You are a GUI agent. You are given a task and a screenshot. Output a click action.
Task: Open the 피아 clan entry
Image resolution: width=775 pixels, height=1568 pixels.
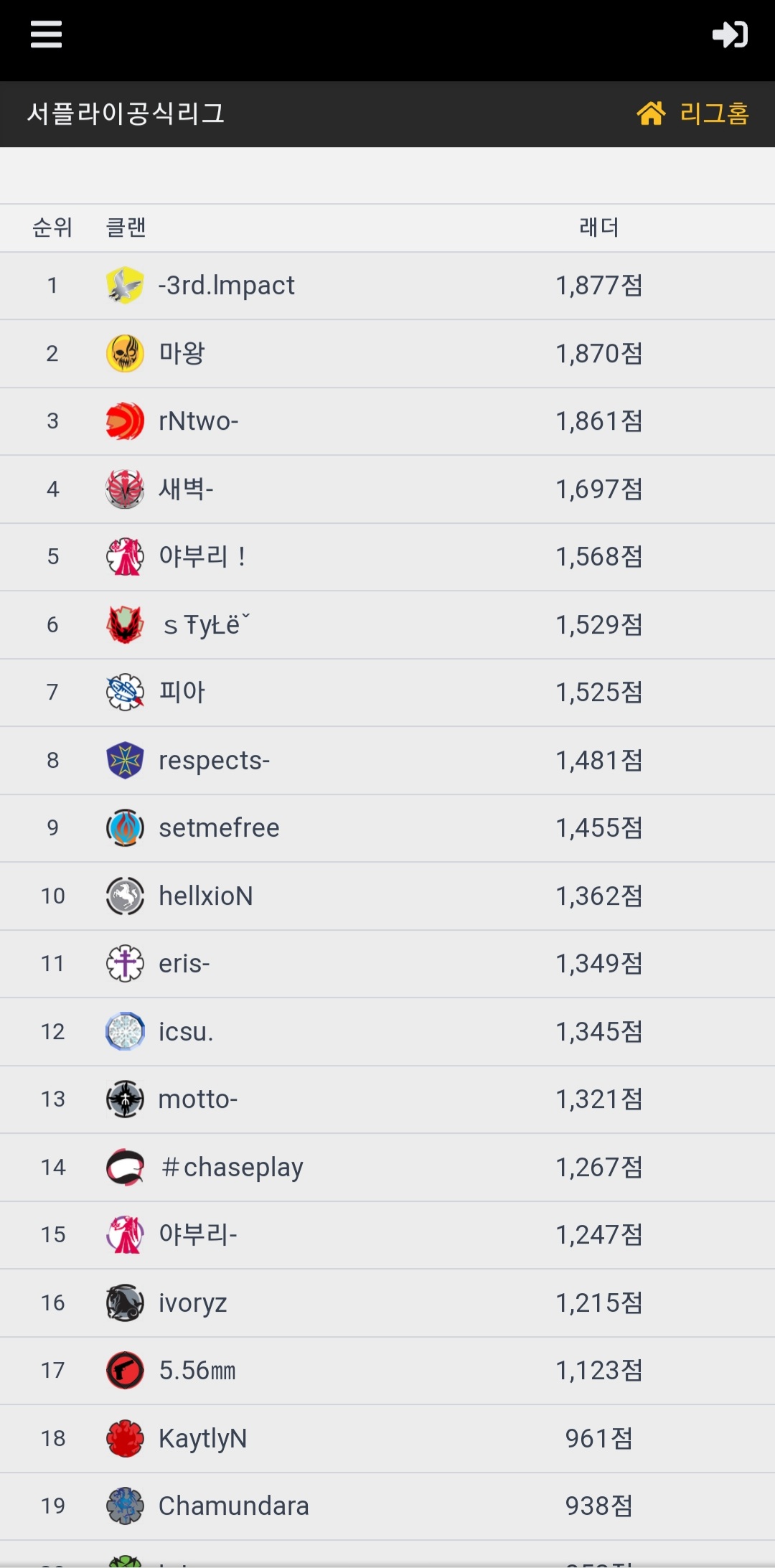(x=182, y=693)
